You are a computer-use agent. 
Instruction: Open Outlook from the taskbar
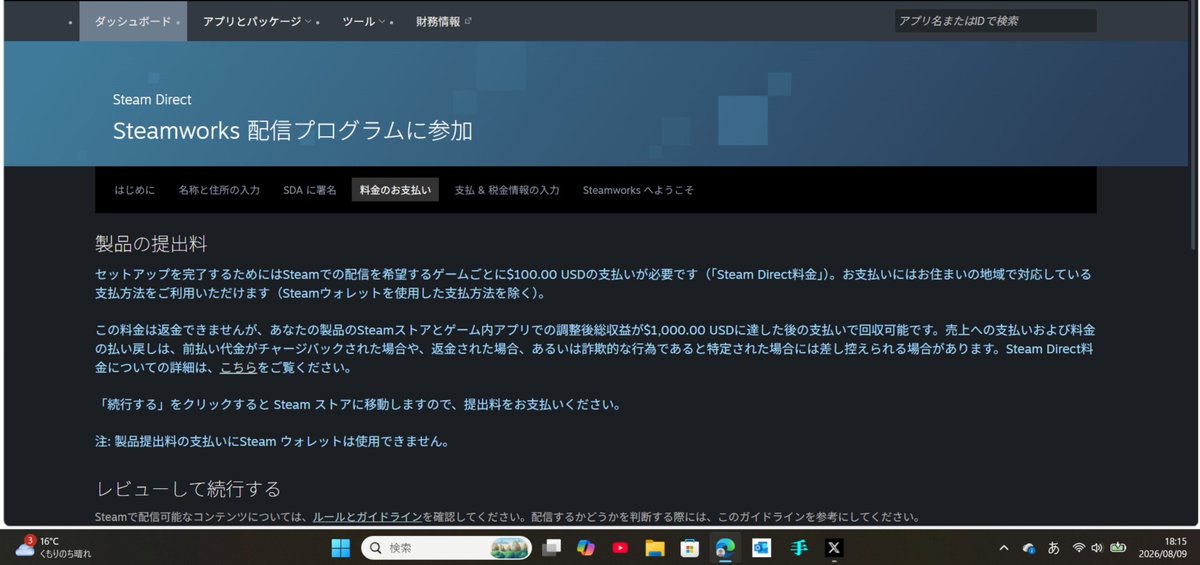pyautogui.click(x=761, y=548)
